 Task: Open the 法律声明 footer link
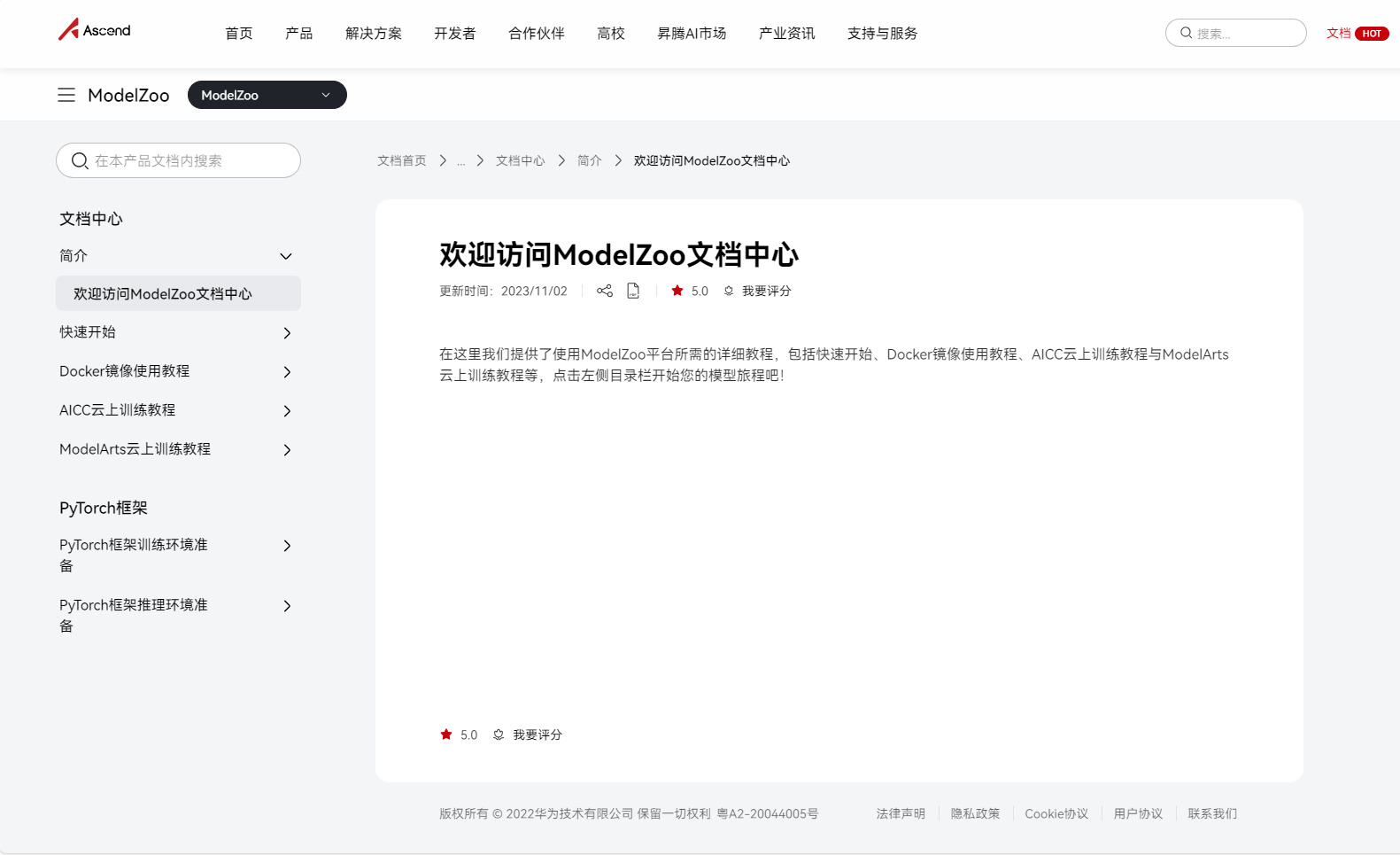[x=901, y=813]
